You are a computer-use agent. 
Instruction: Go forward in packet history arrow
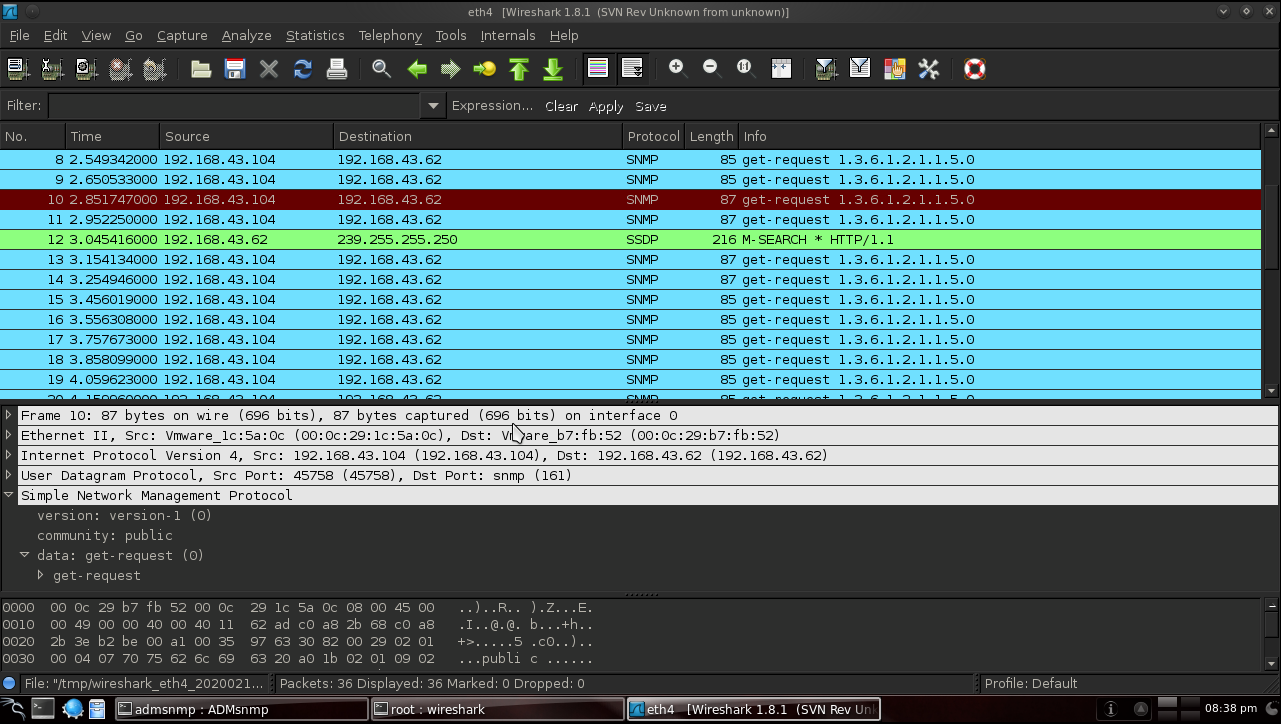pyautogui.click(x=451, y=69)
